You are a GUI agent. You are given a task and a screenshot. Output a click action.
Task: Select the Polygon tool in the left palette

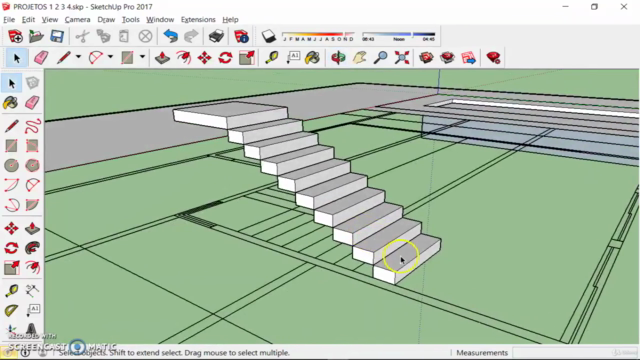click(32, 165)
